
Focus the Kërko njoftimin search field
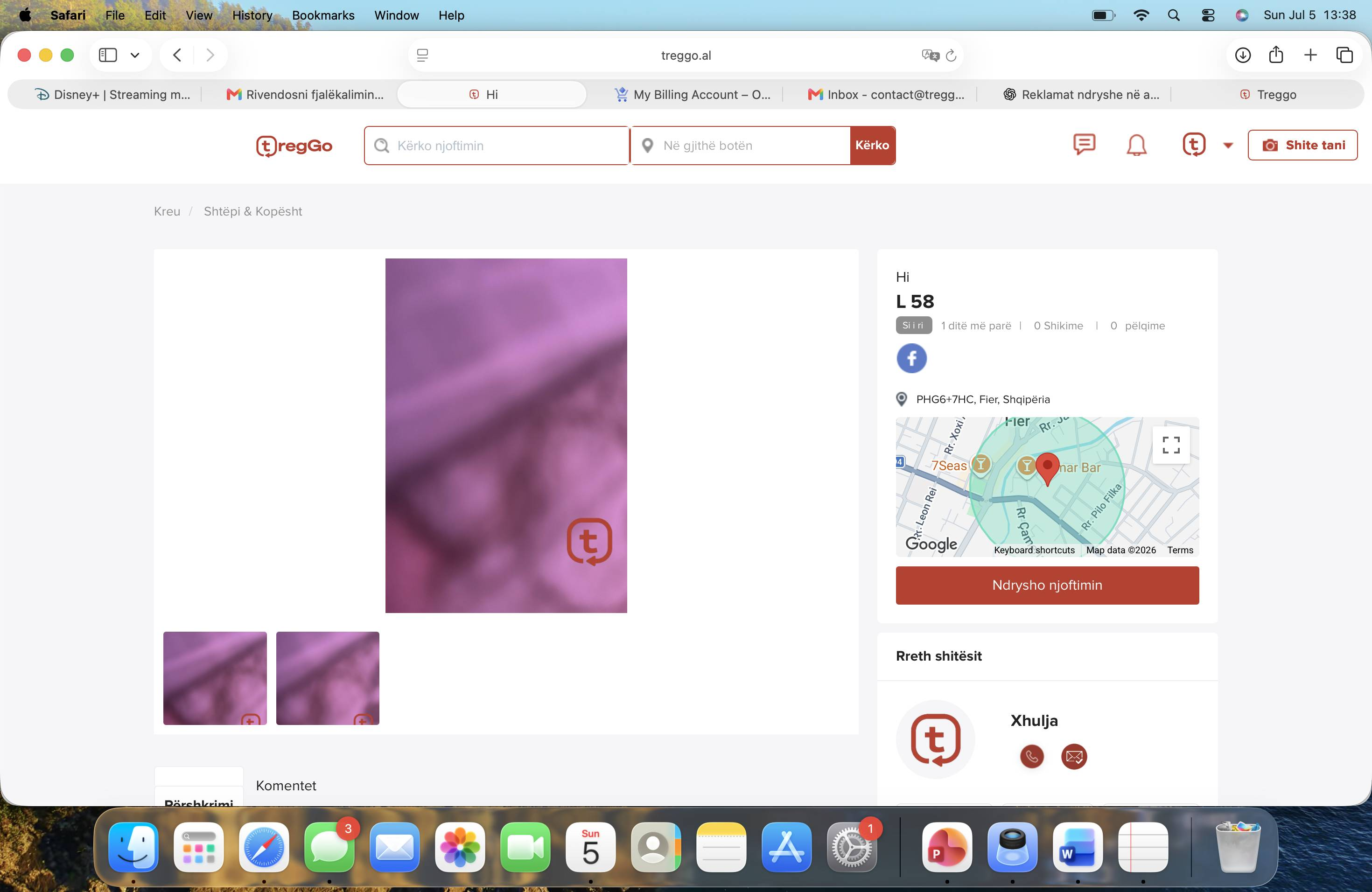click(x=497, y=146)
